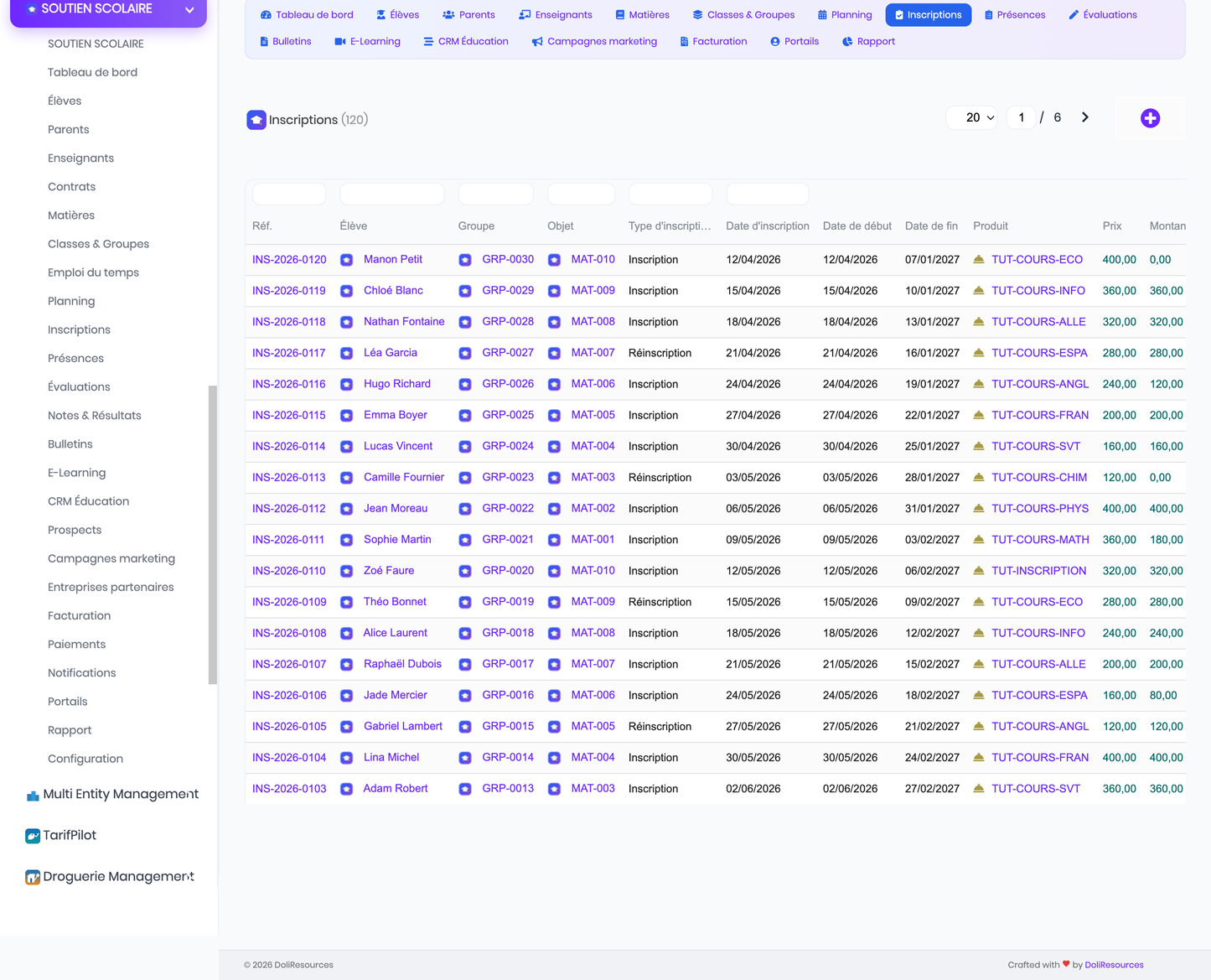Screen dimensions: 1211x980
Task: Click the date 07/01/2027 in first row
Action: click(932, 260)
